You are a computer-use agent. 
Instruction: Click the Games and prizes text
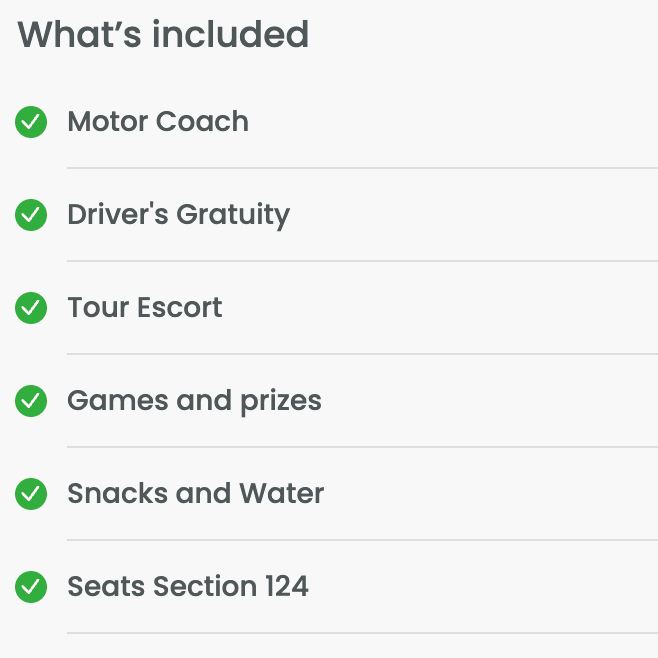tap(194, 401)
